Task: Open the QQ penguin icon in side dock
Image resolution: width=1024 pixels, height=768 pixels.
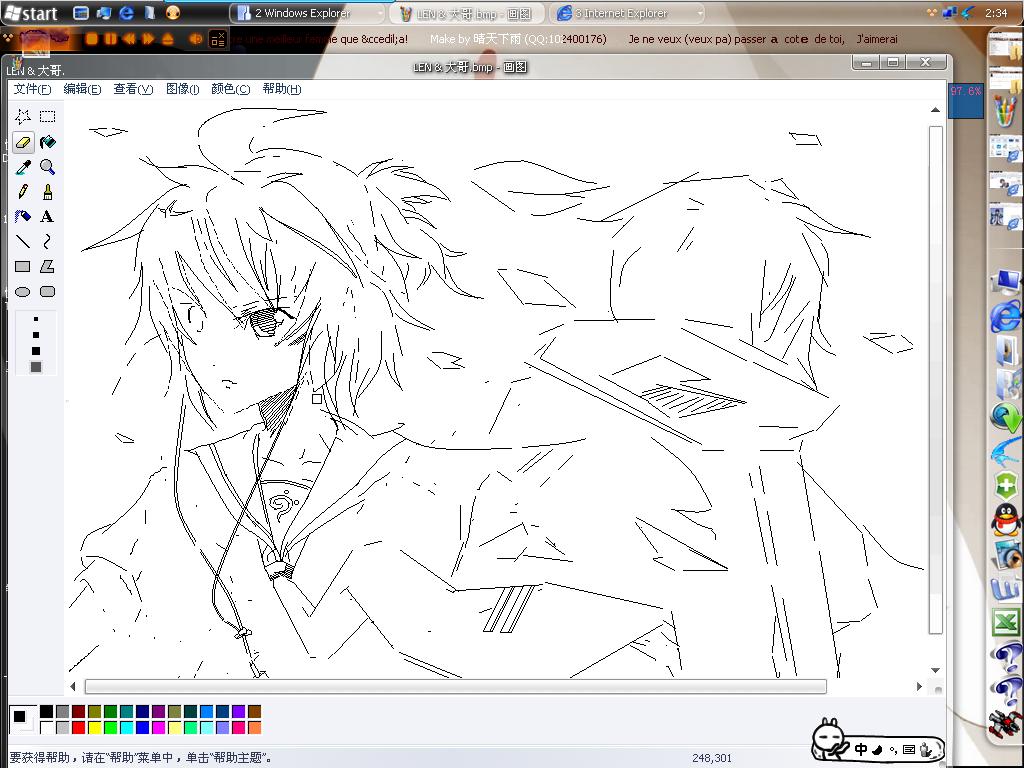Action: point(1006,520)
